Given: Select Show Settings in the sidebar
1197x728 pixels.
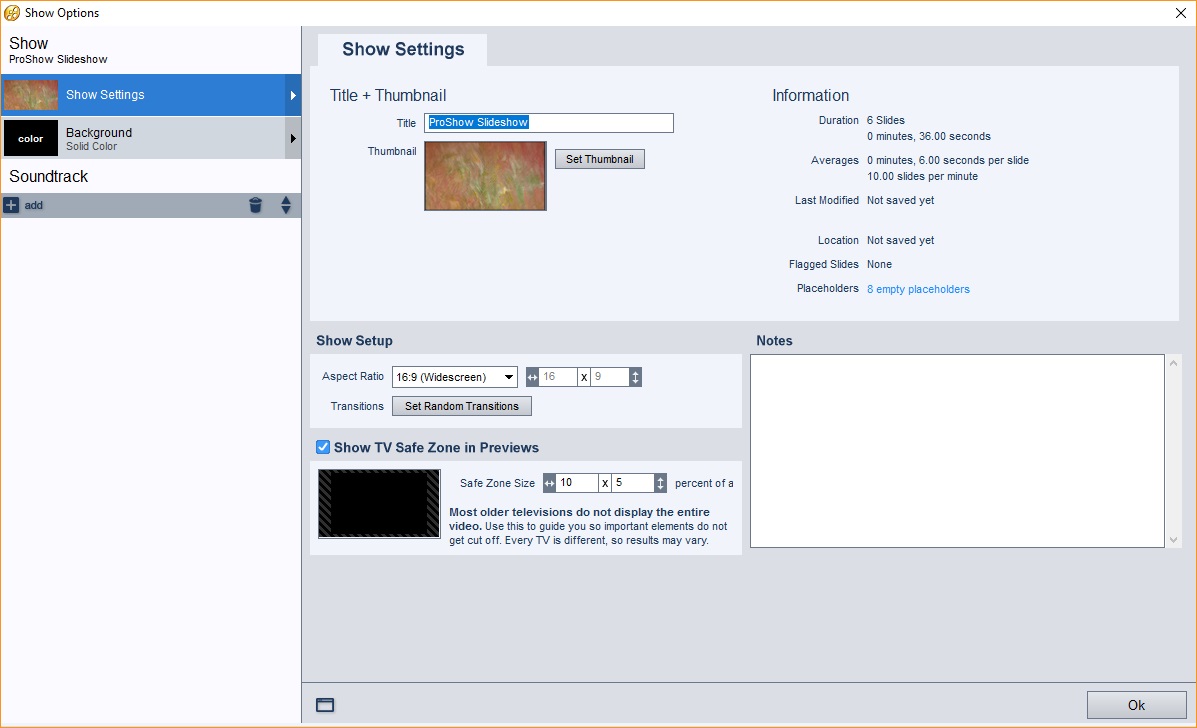Looking at the screenshot, I should pyautogui.click(x=150, y=95).
